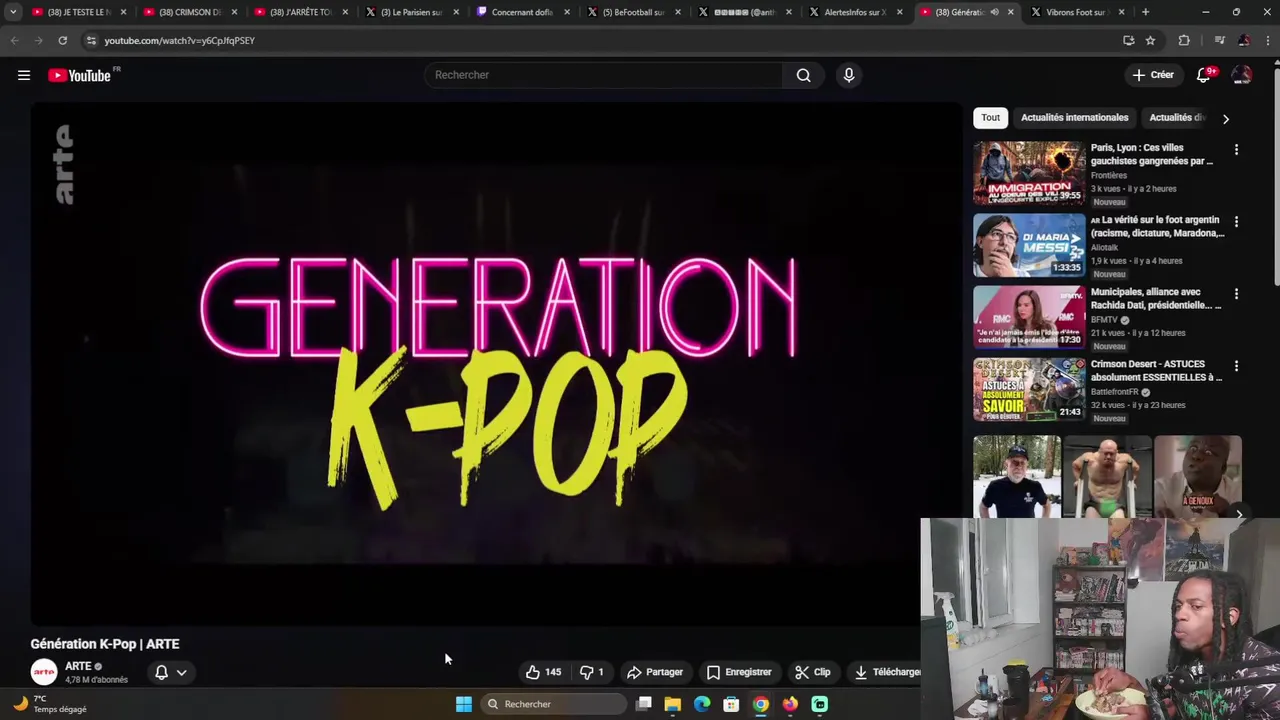
Task: Open the ARTE channel avatar
Action: 44,672
